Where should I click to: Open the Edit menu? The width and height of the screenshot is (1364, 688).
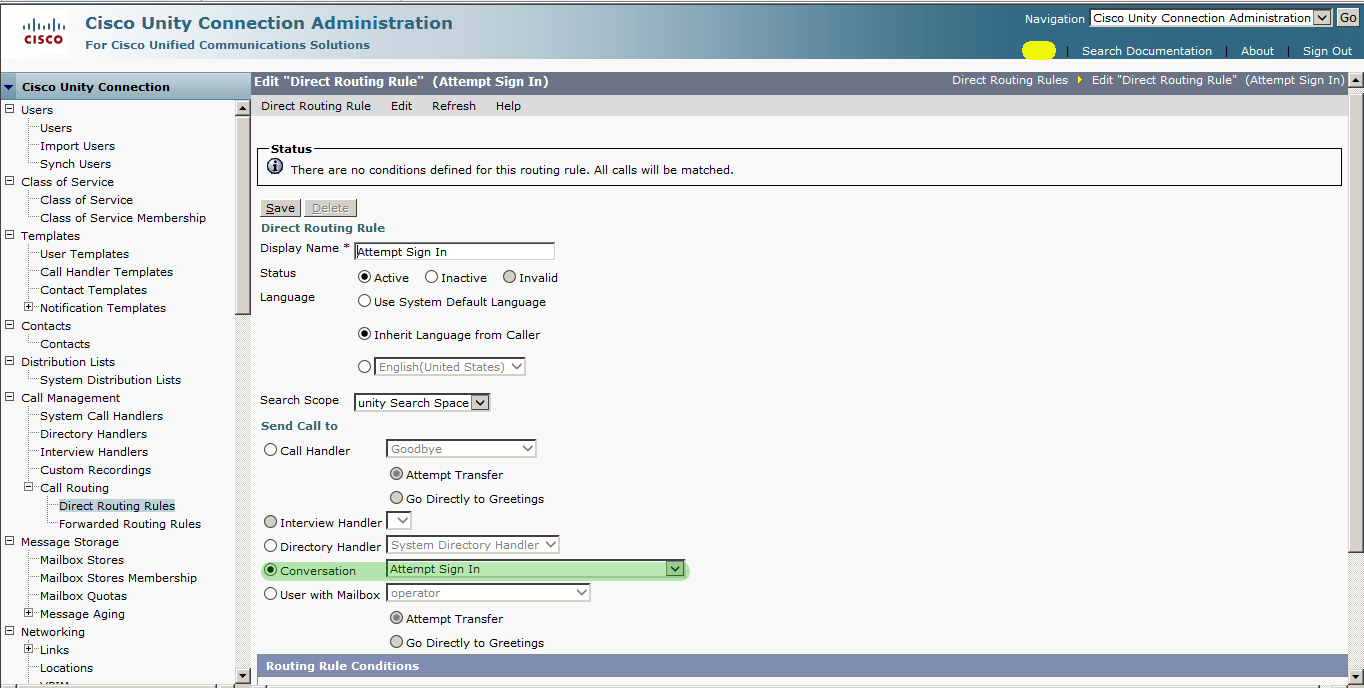[x=401, y=105]
